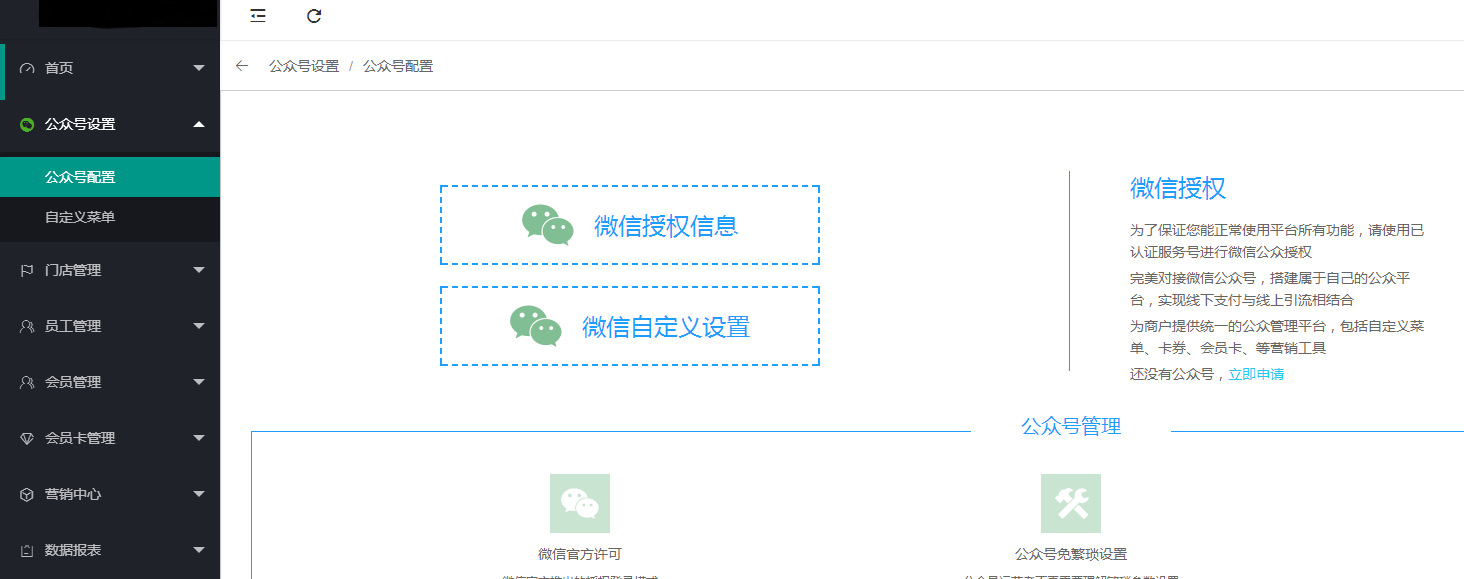1464x579 pixels.
Task: Click the person icon beside 会员管理
Action: (x=27, y=382)
